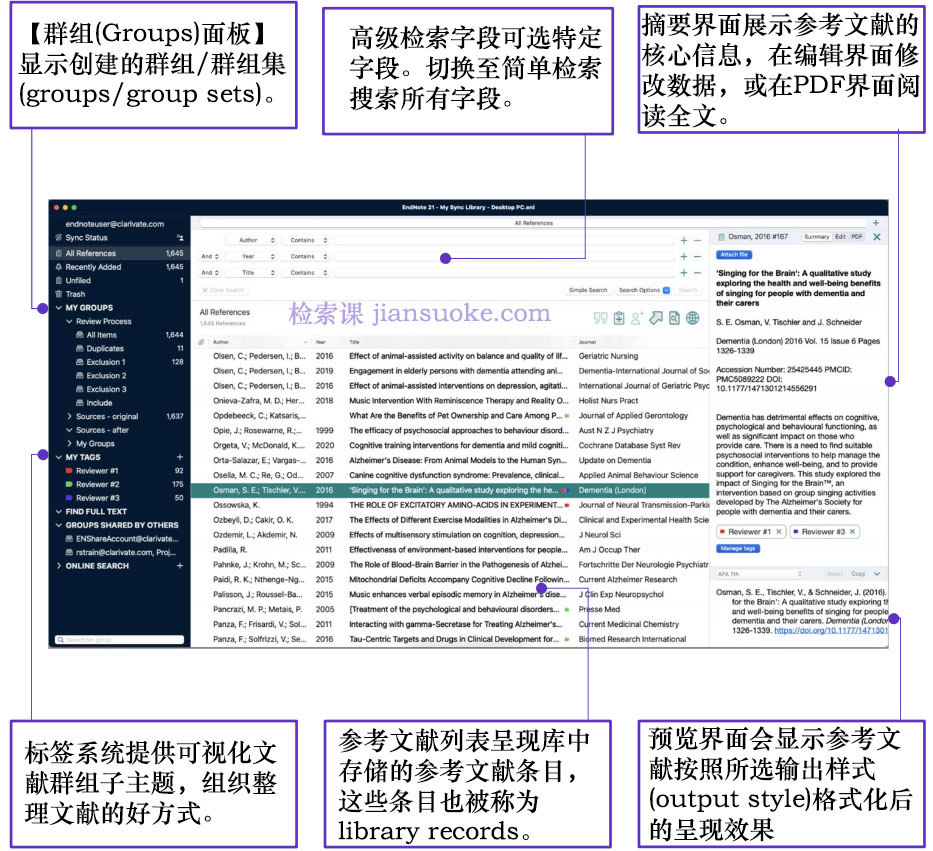Collapse GROUPS SHARED BY OTHERS section
The width and height of the screenshot is (933, 851).
pyautogui.click(x=59, y=525)
